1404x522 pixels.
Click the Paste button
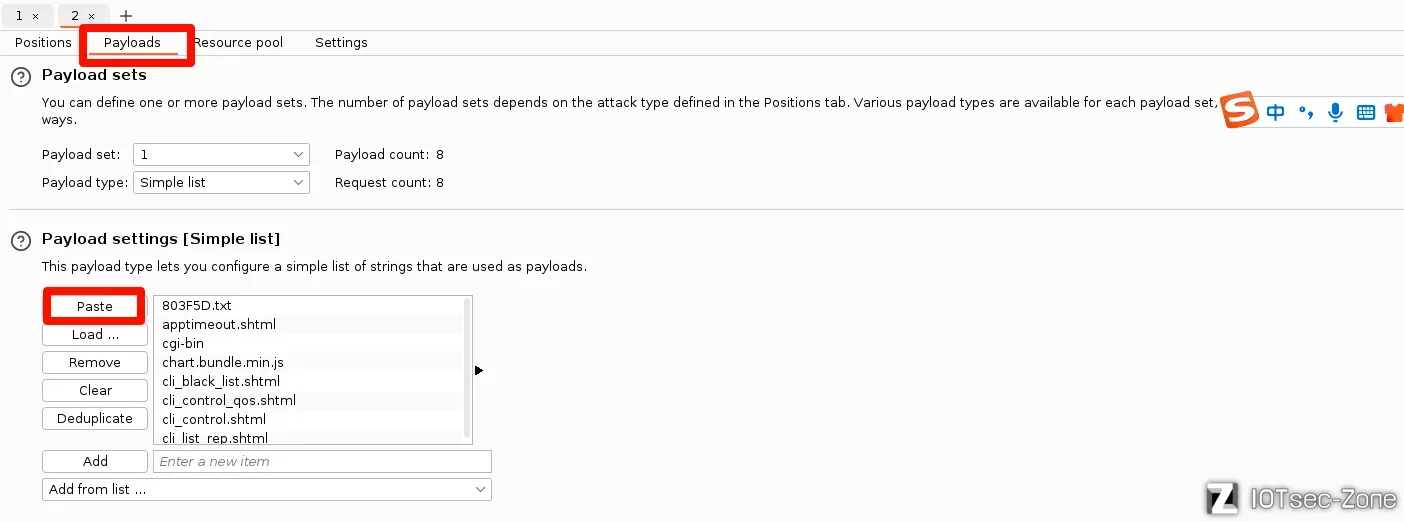pyautogui.click(x=95, y=307)
